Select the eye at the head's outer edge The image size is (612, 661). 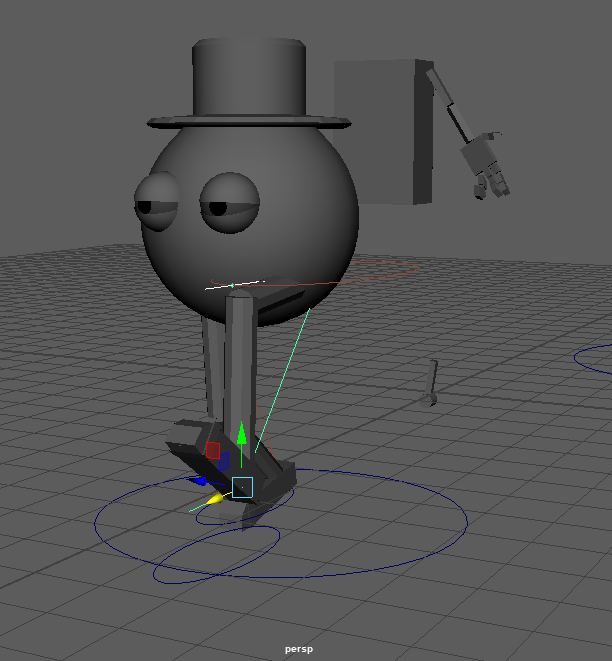[x=157, y=201]
